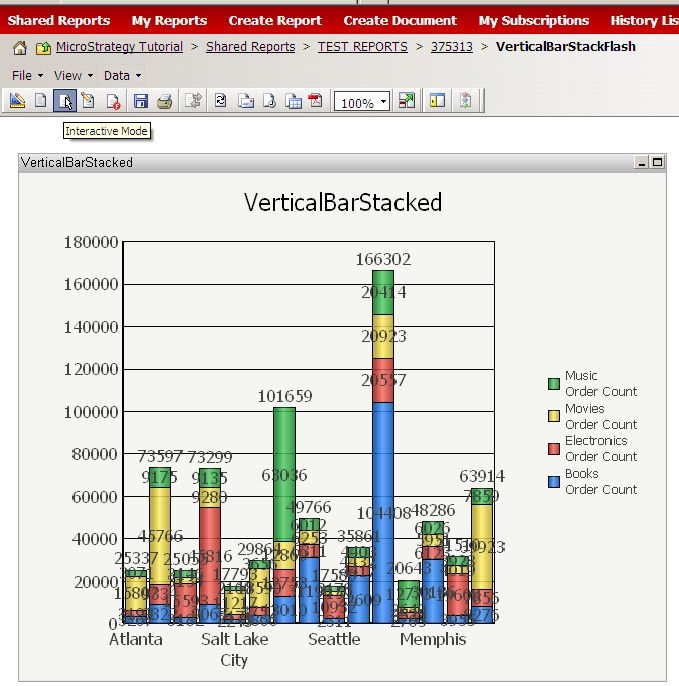Click the 166302 total data label

[x=383, y=259]
